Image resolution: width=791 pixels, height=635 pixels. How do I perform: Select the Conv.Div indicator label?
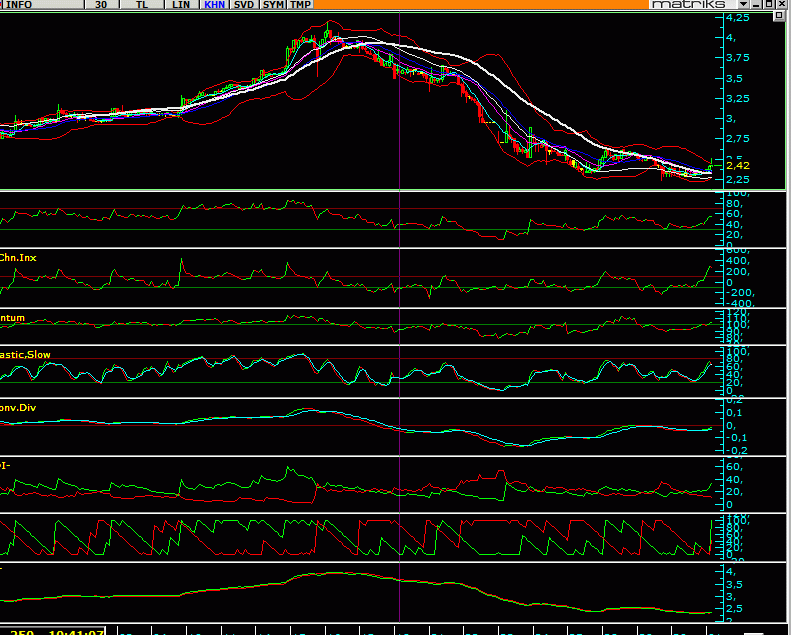pos(18,408)
